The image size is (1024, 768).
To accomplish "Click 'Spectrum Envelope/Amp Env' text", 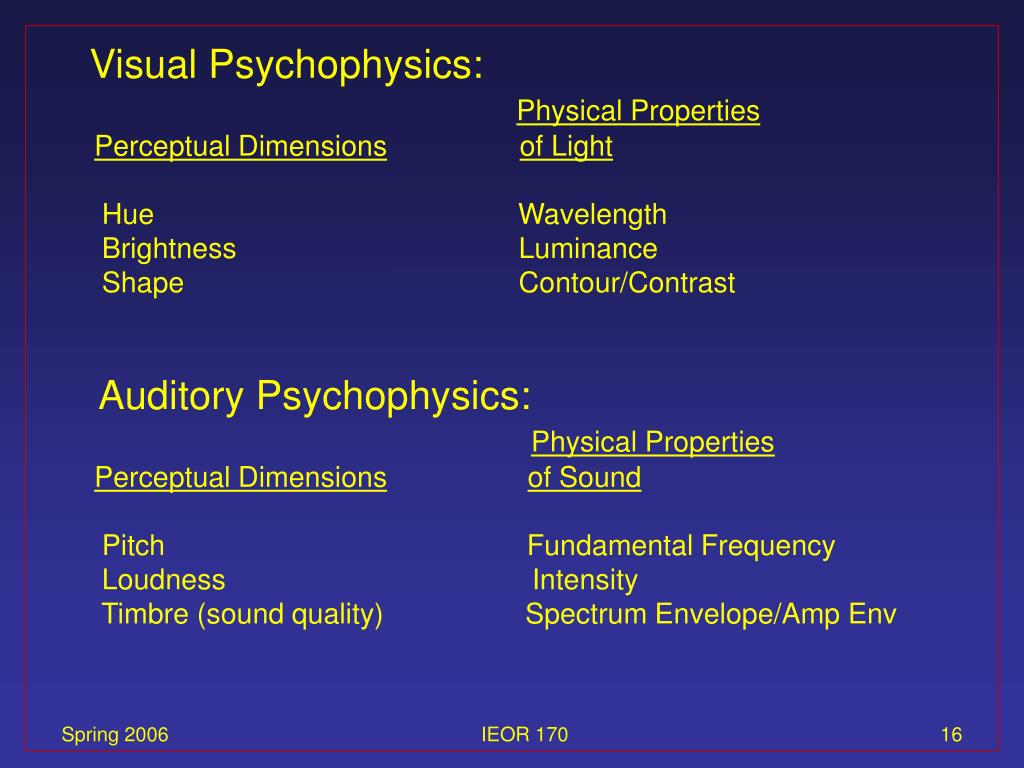I will coord(711,615).
